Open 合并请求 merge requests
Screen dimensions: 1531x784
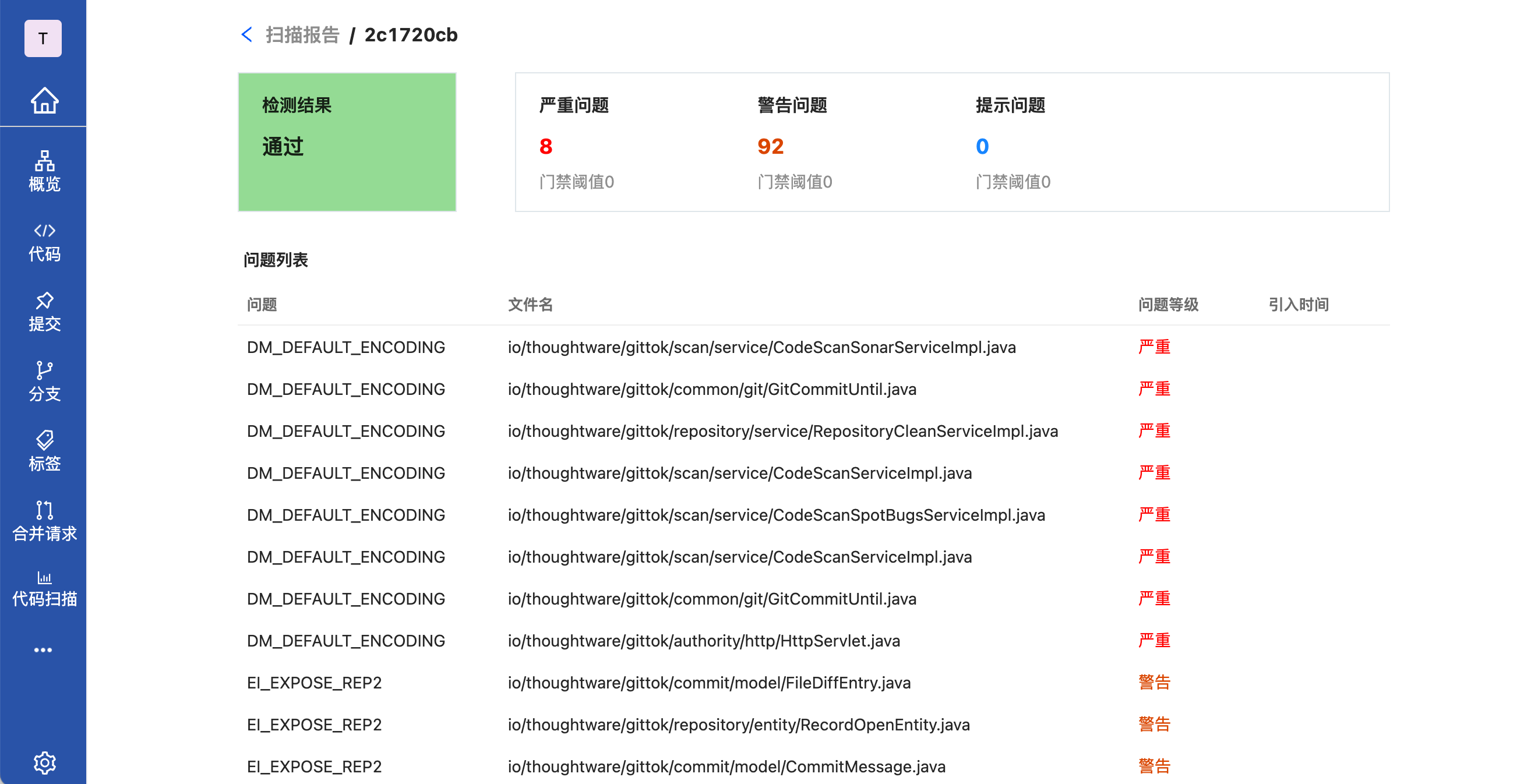(45, 521)
